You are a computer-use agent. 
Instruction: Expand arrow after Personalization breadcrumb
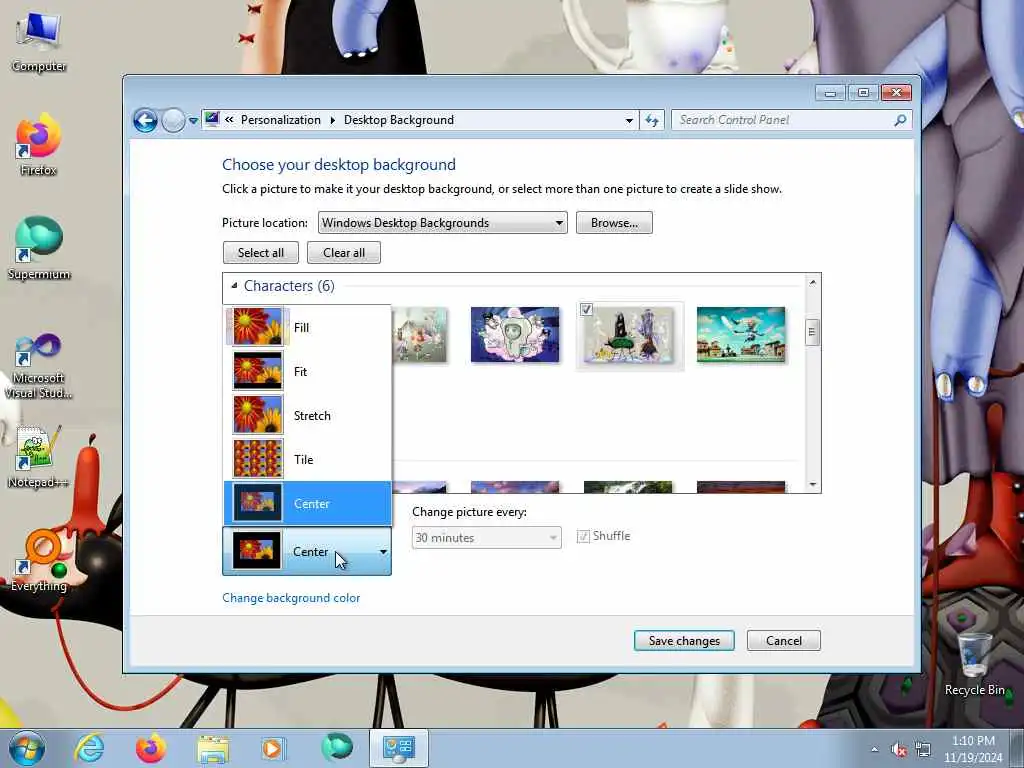(332, 120)
